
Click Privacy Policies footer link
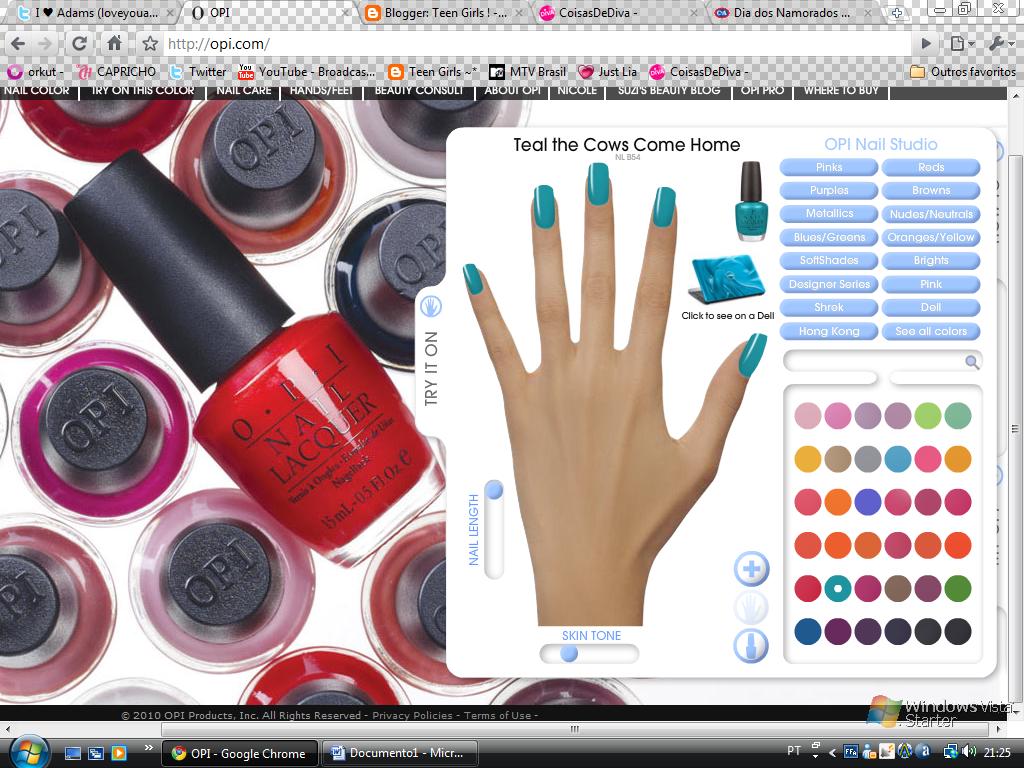(x=412, y=715)
